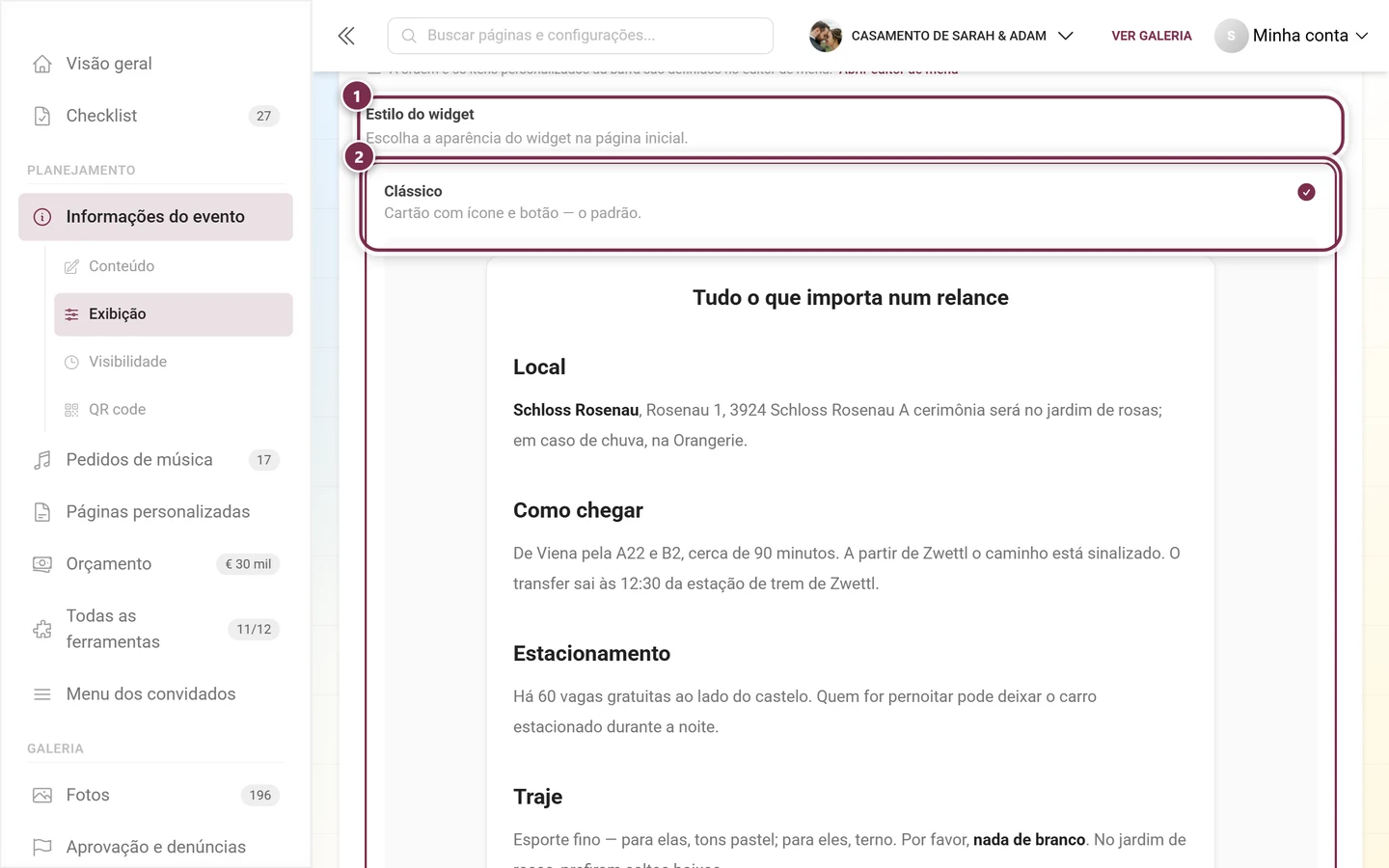Open the Visibilidade sub-item
Image resolution: width=1389 pixels, height=868 pixels.
pos(174,362)
